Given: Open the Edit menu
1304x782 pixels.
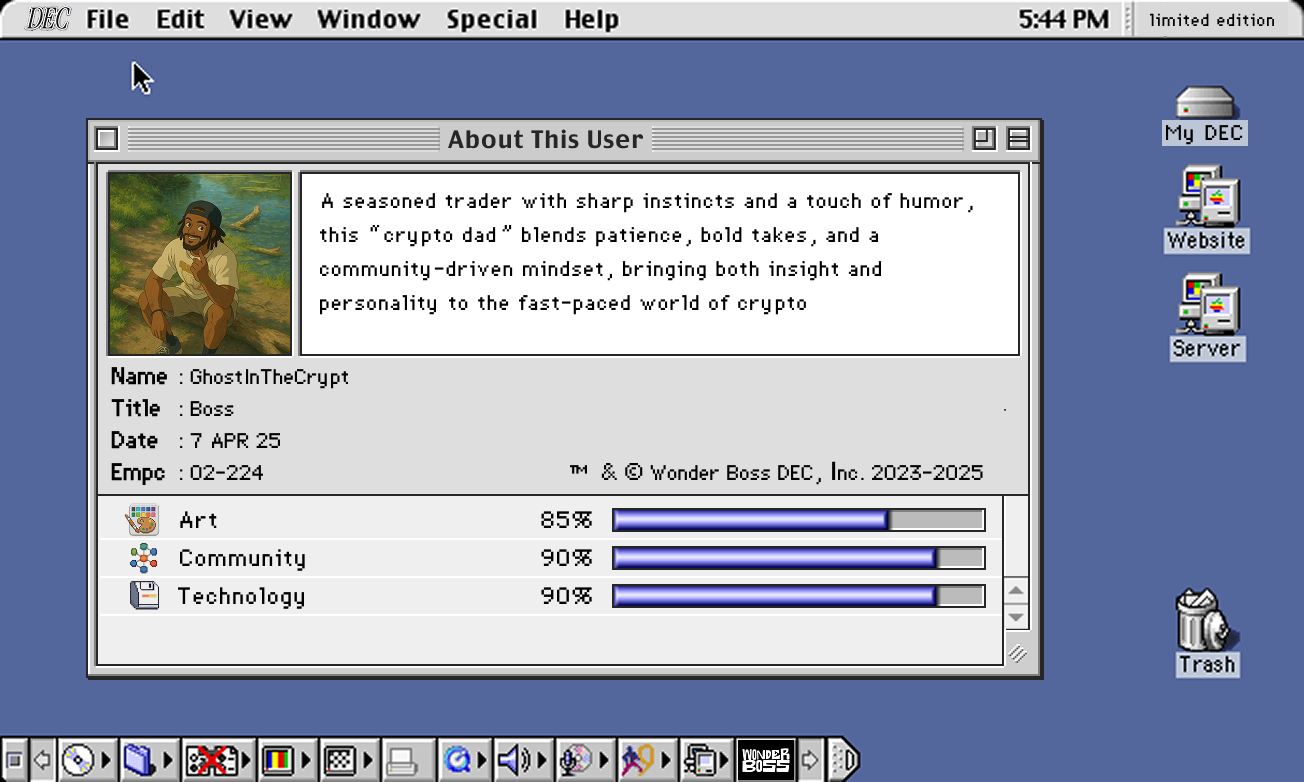Looking at the screenshot, I should (x=180, y=19).
